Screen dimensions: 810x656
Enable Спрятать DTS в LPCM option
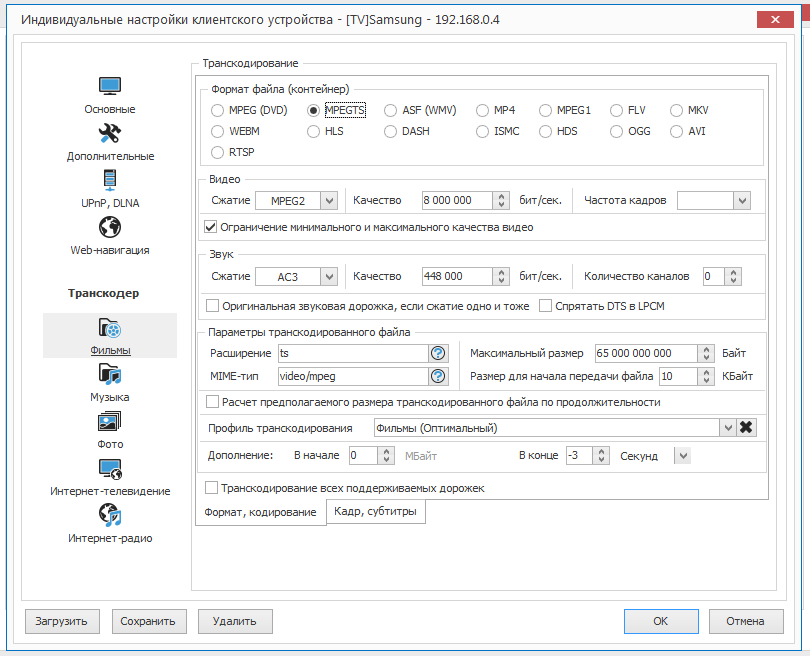click(546, 306)
